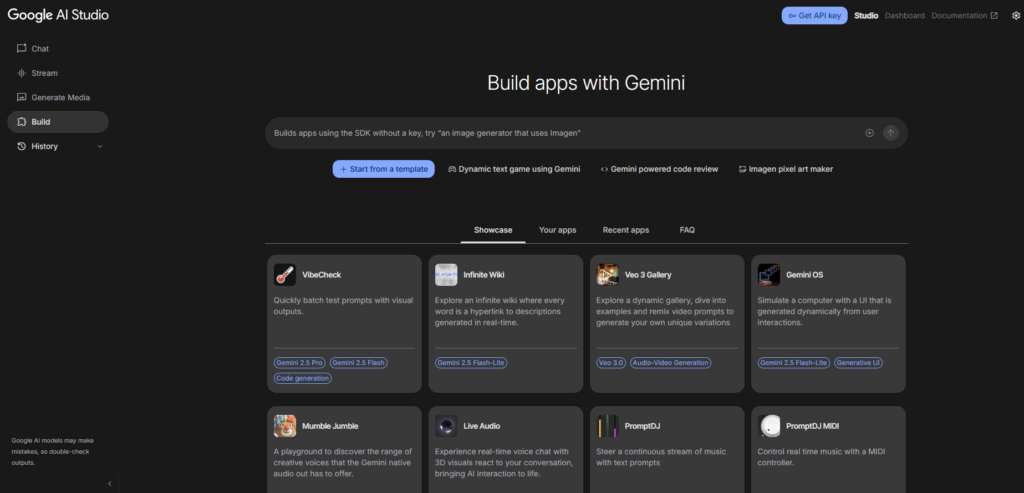The width and height of the screenshot is (1024, 493).
Task: Click the plus attach icon in prompt box
Action: (869, 133)
